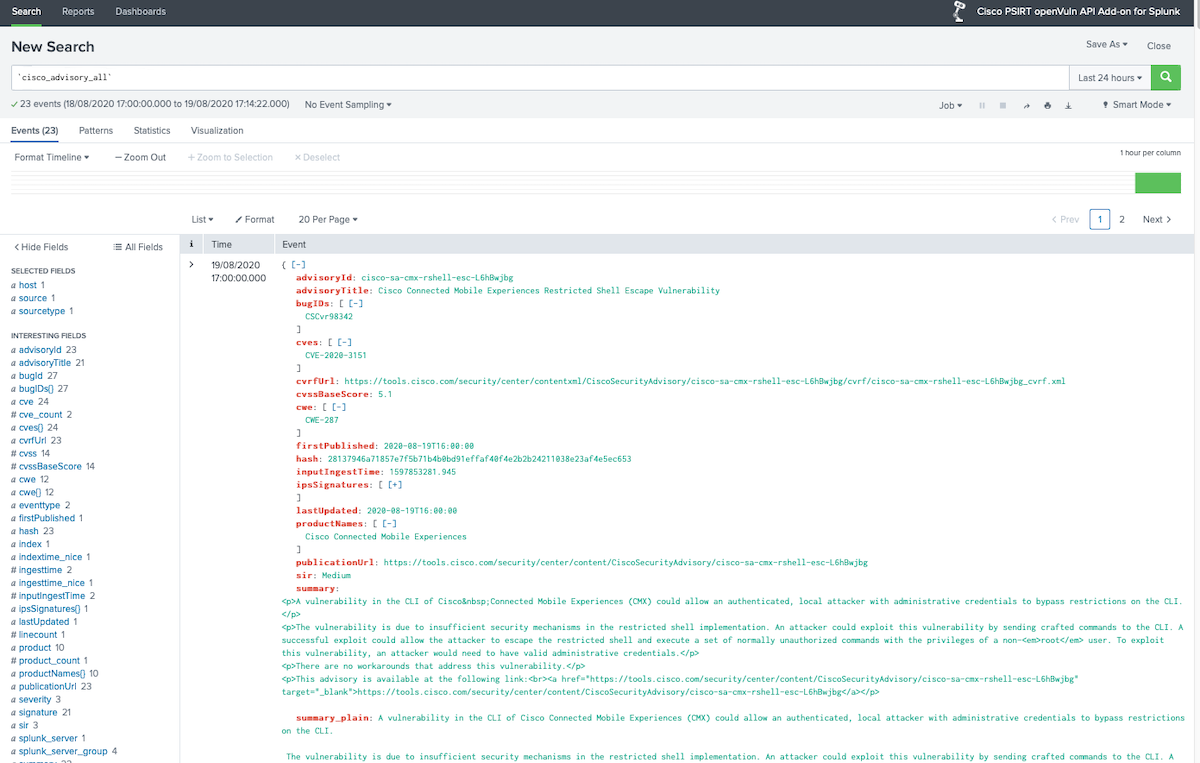
Task: Share the search job
Action: coord(1026,105)
